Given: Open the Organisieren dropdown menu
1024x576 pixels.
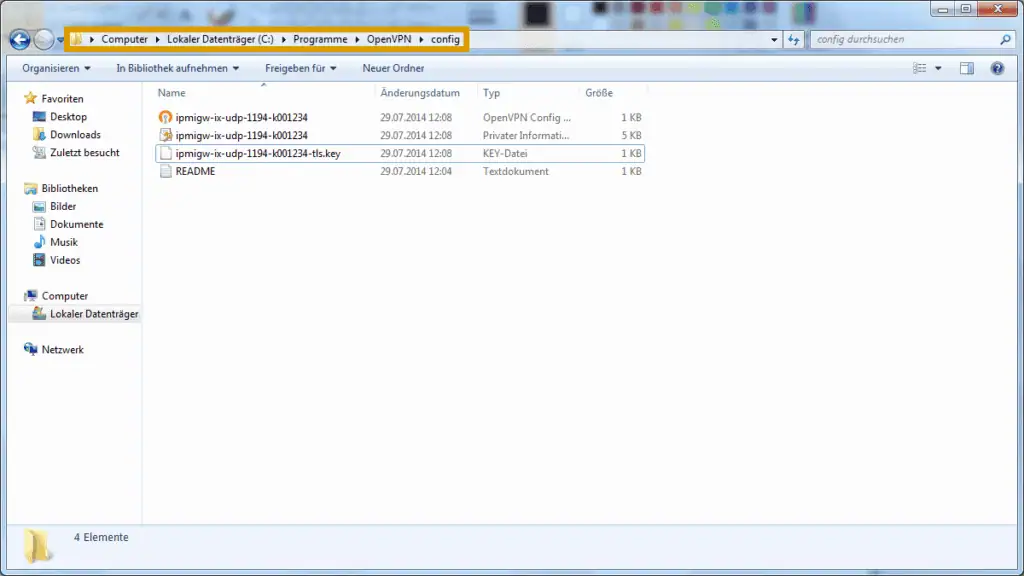Looking at the screenshot, I should pyautogui.click(x=56, y=68).
